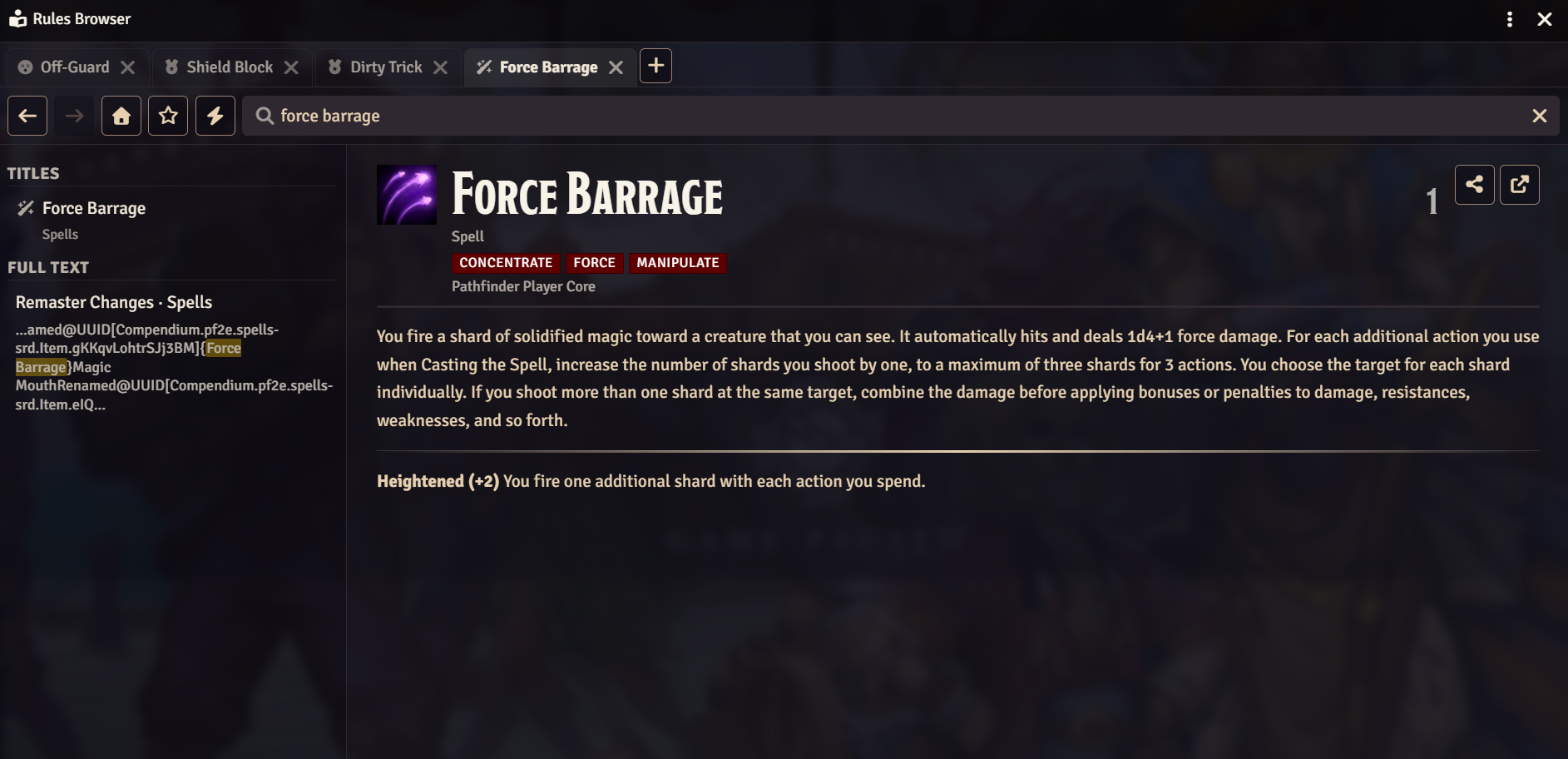Close the Dirty Trick tab
The image size is (1568, 759).
pyautogui.click(x=441, y=67)
